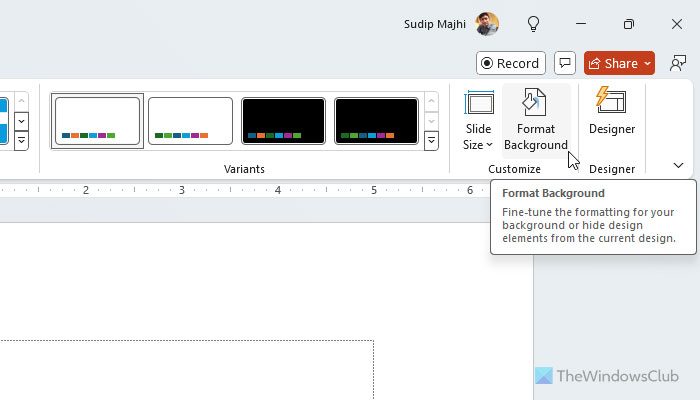Image resolution: width=700 pixels, height=400 pixels.
Task: Click the slide text placeholder box
Action: 187,370
